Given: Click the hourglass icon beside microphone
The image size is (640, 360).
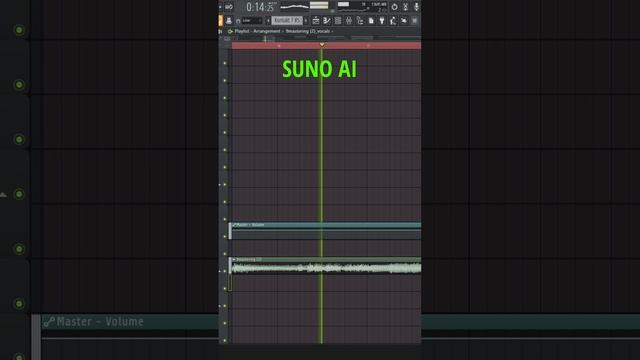Looking at the screenshot, I should pos(405,7).
